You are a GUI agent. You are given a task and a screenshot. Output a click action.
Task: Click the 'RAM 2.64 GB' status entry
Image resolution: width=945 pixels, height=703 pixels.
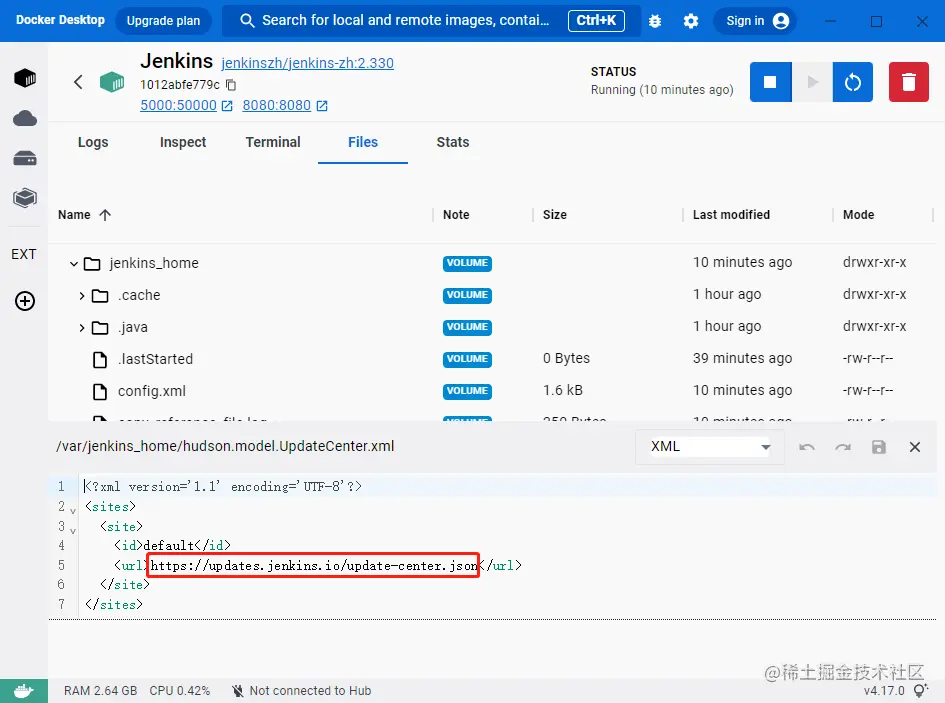101,691
